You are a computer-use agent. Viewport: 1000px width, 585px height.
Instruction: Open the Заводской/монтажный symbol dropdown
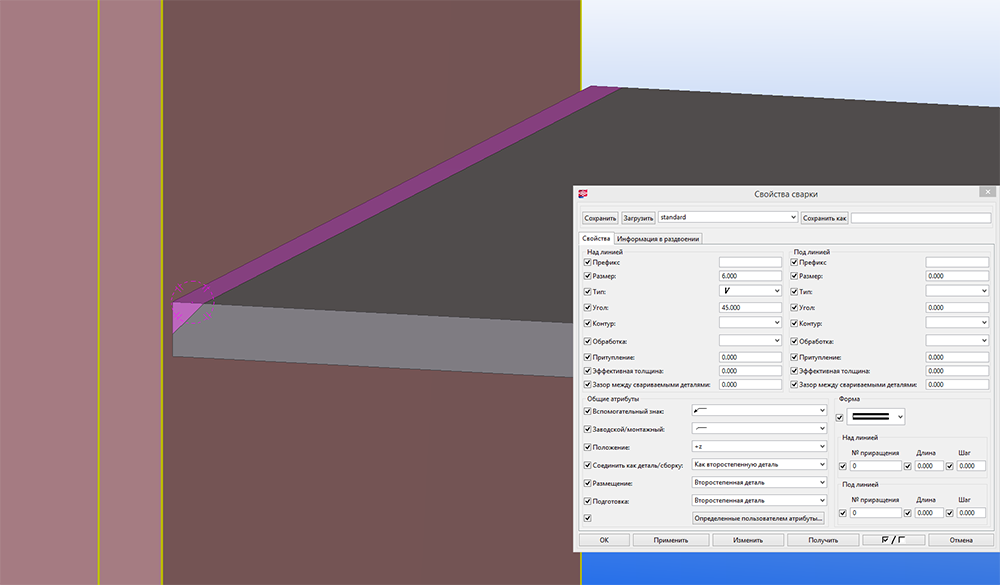tap(758, 429)
